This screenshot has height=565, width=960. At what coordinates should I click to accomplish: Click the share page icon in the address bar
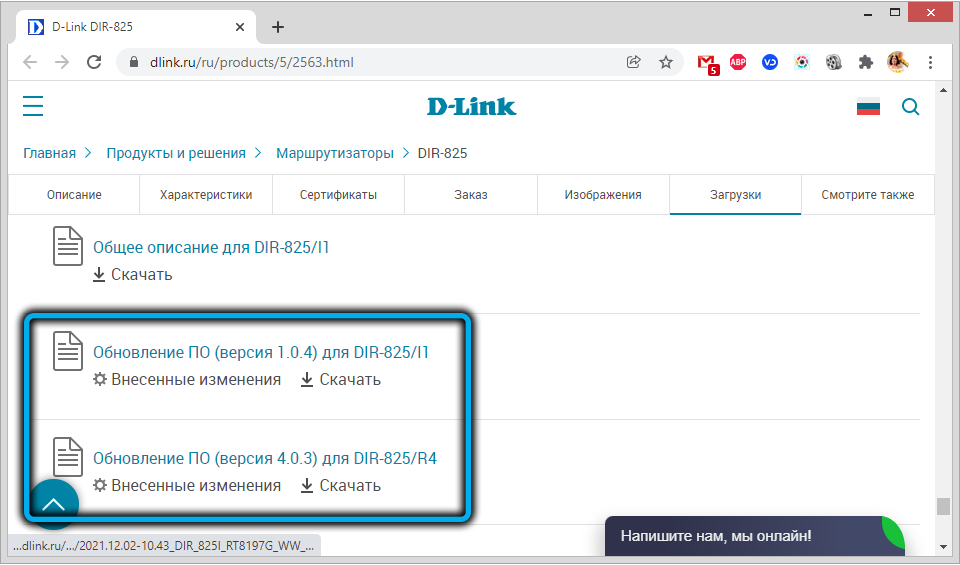pyautogui.click(x=634, y=62)
